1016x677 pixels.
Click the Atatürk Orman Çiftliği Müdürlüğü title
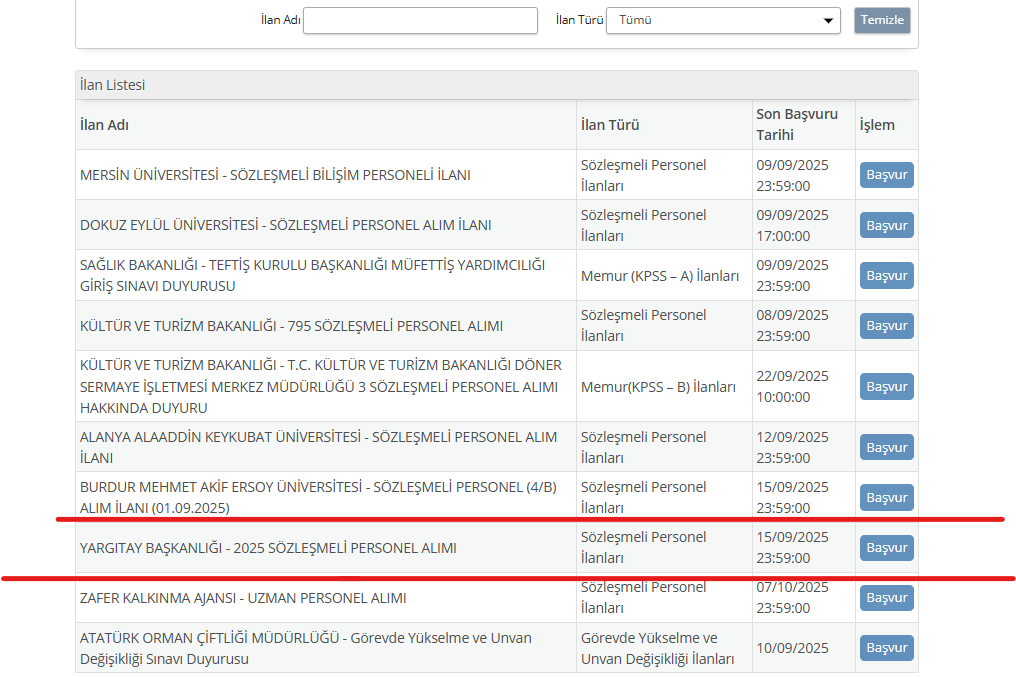[306, 648]
